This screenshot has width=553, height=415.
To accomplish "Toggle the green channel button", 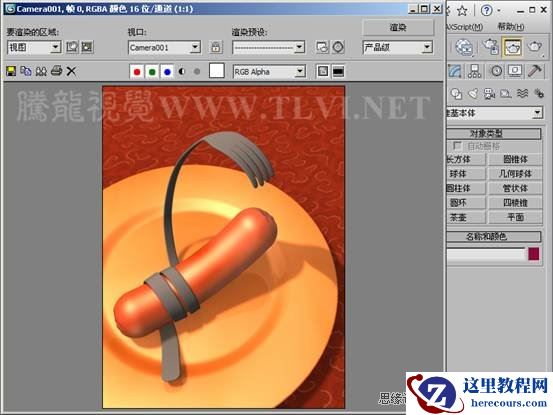I will [x=152, y=72].
